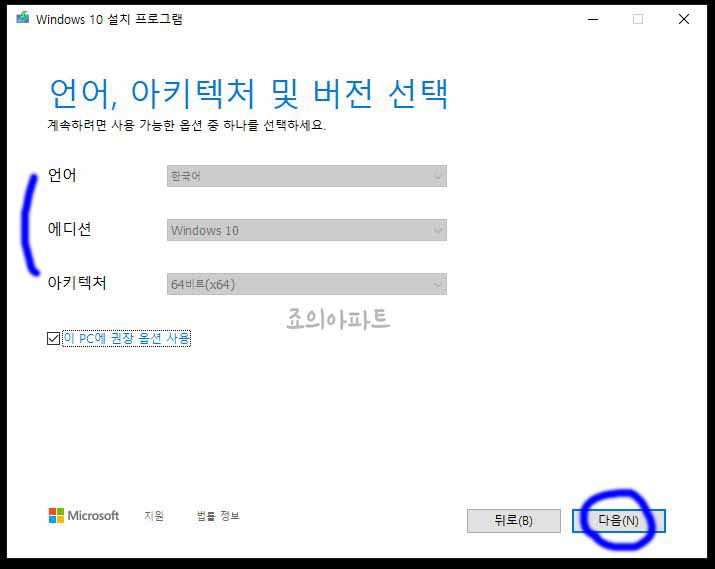Viewport: 715px width, 569px height.
Task: Open the 지원 link
Action: [154, 516]
